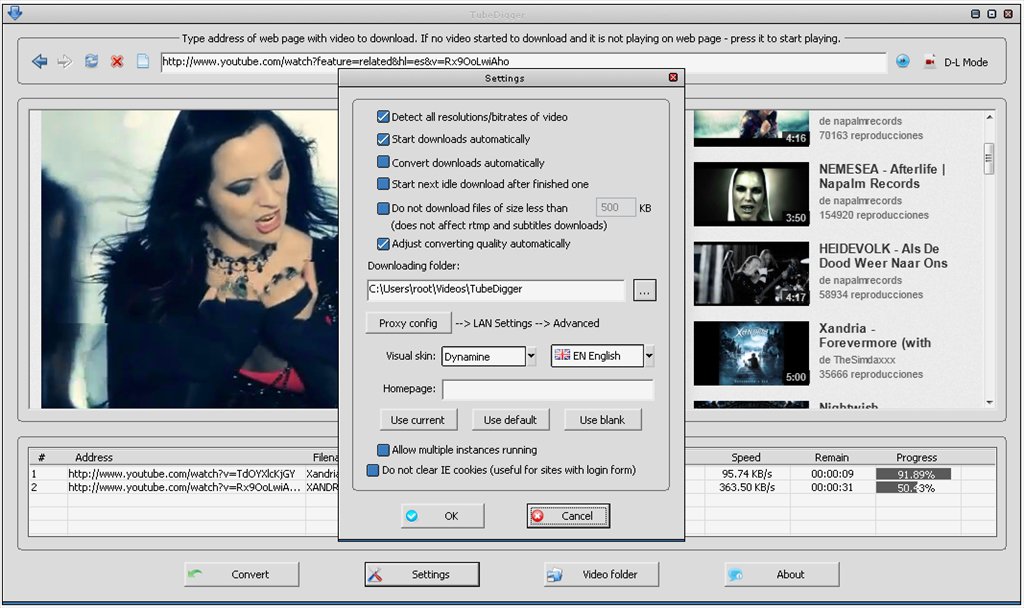Open NEMESEA - Afterlife video thumbnail

point(751,194)
